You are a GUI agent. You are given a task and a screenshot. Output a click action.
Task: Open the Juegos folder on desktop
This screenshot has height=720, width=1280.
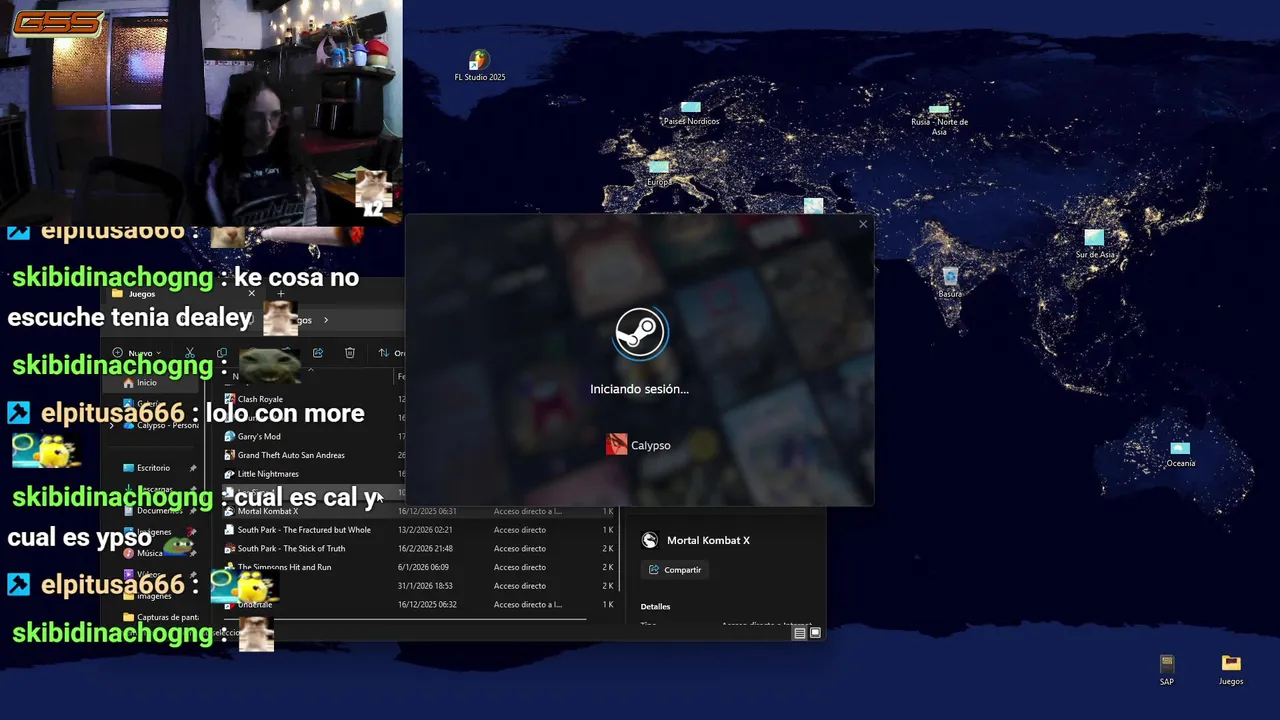pyautogui.click(x=1231, y=670)
